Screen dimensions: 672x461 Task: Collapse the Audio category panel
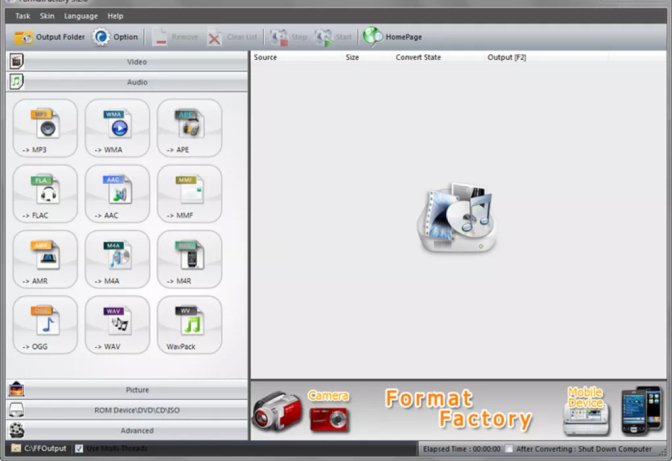pyautogui.click(x=127, y=82)
